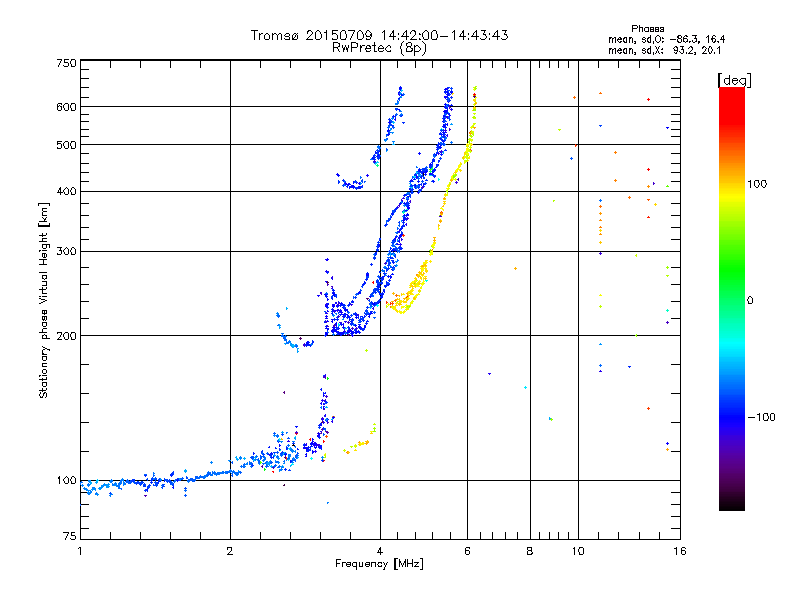Click the 'Stationary phase Virtual Height [km]' axis label

[44, 301]
